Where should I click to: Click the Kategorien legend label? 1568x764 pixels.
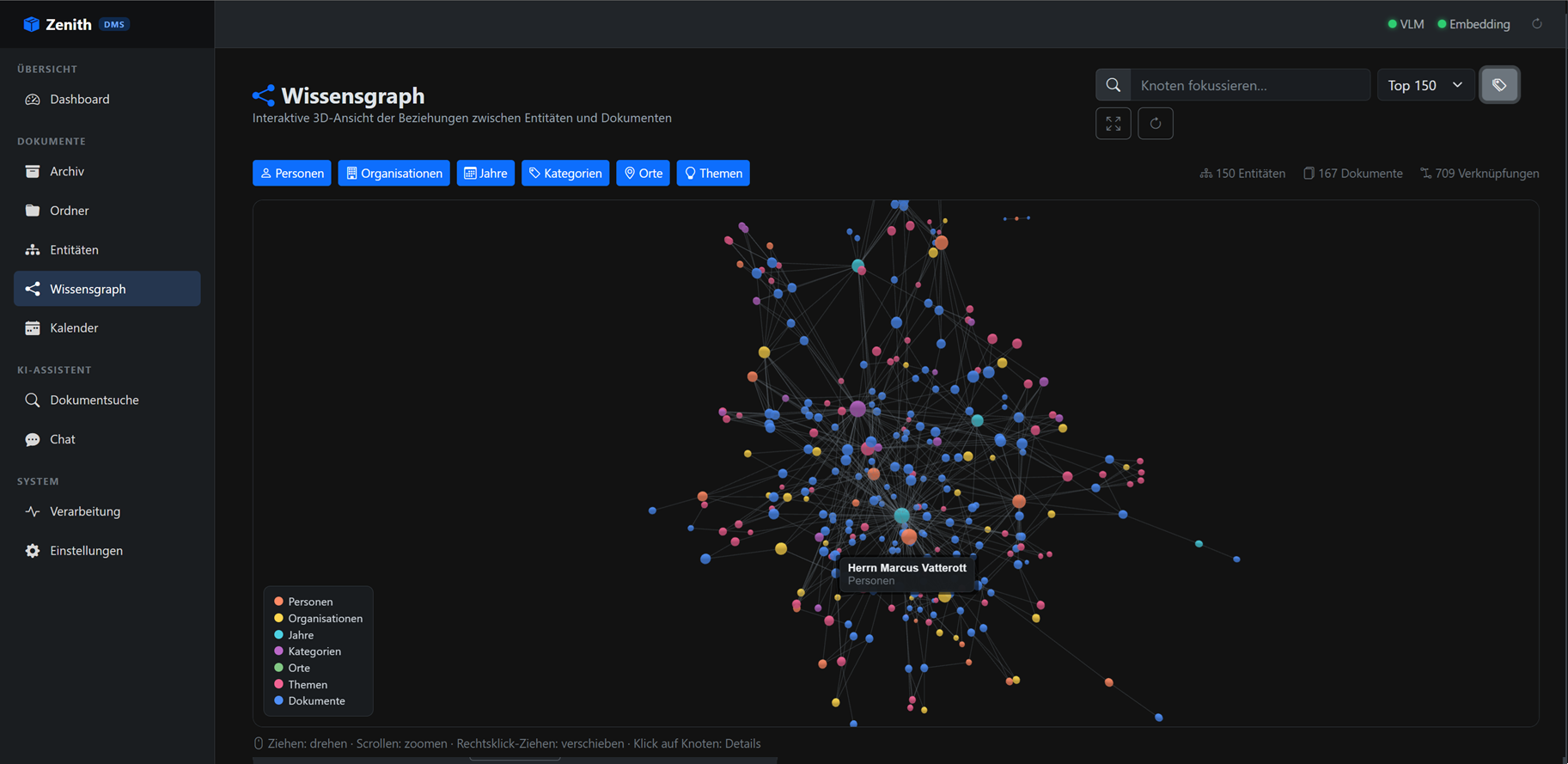click(x=314, y=651)
